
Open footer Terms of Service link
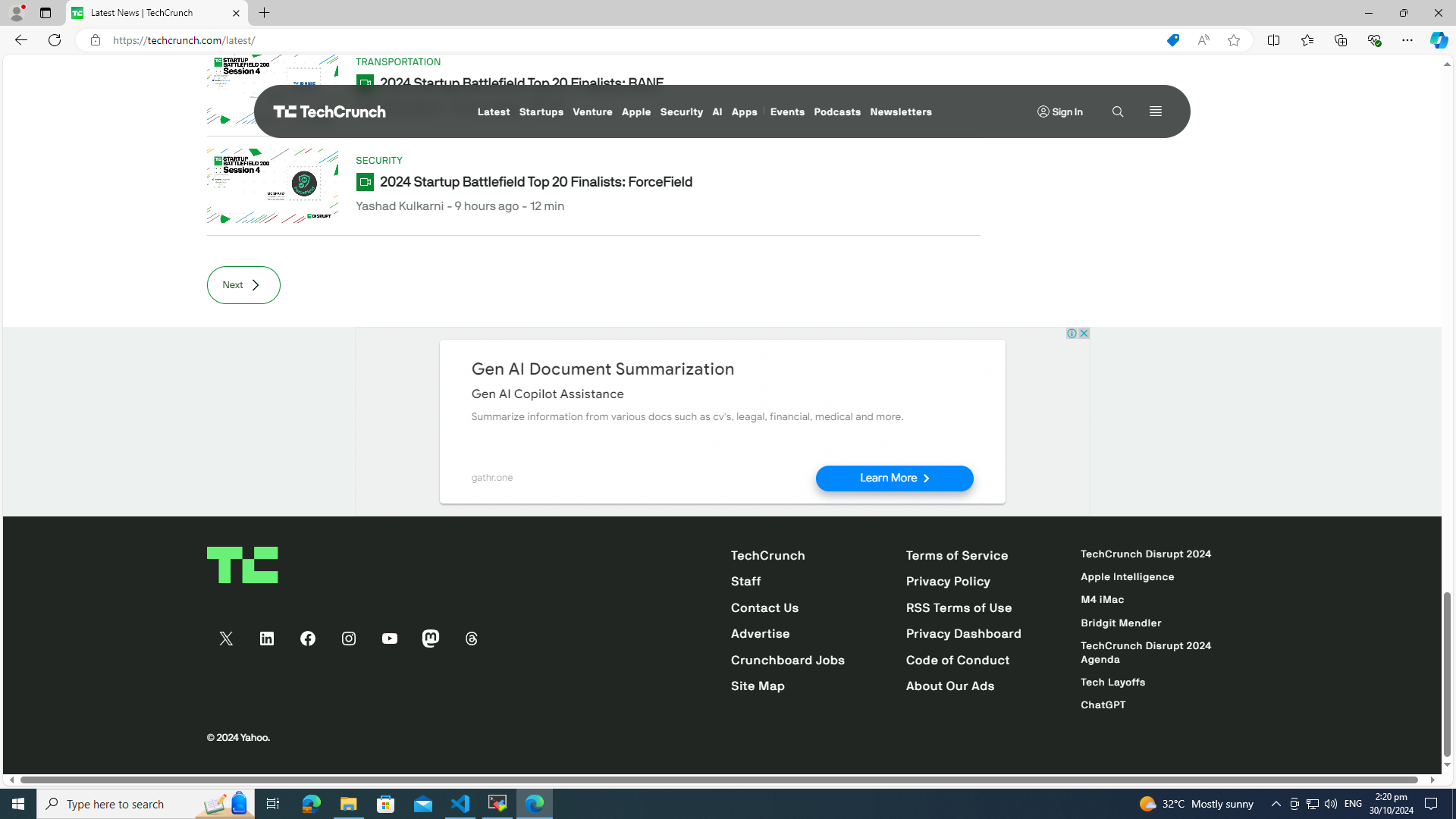pyautogui.click(x=957, y=556)
